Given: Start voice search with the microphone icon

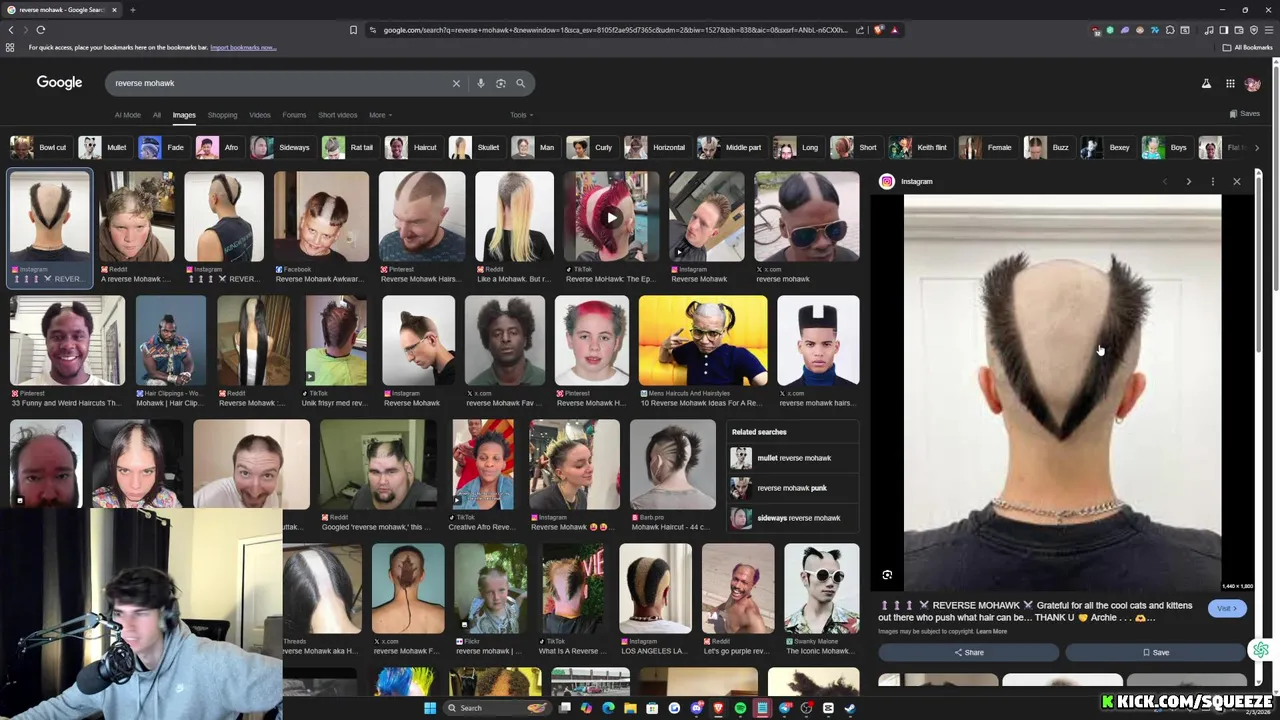Looking at the screenshot, I should pyautogui.click(x=481, y=83).
